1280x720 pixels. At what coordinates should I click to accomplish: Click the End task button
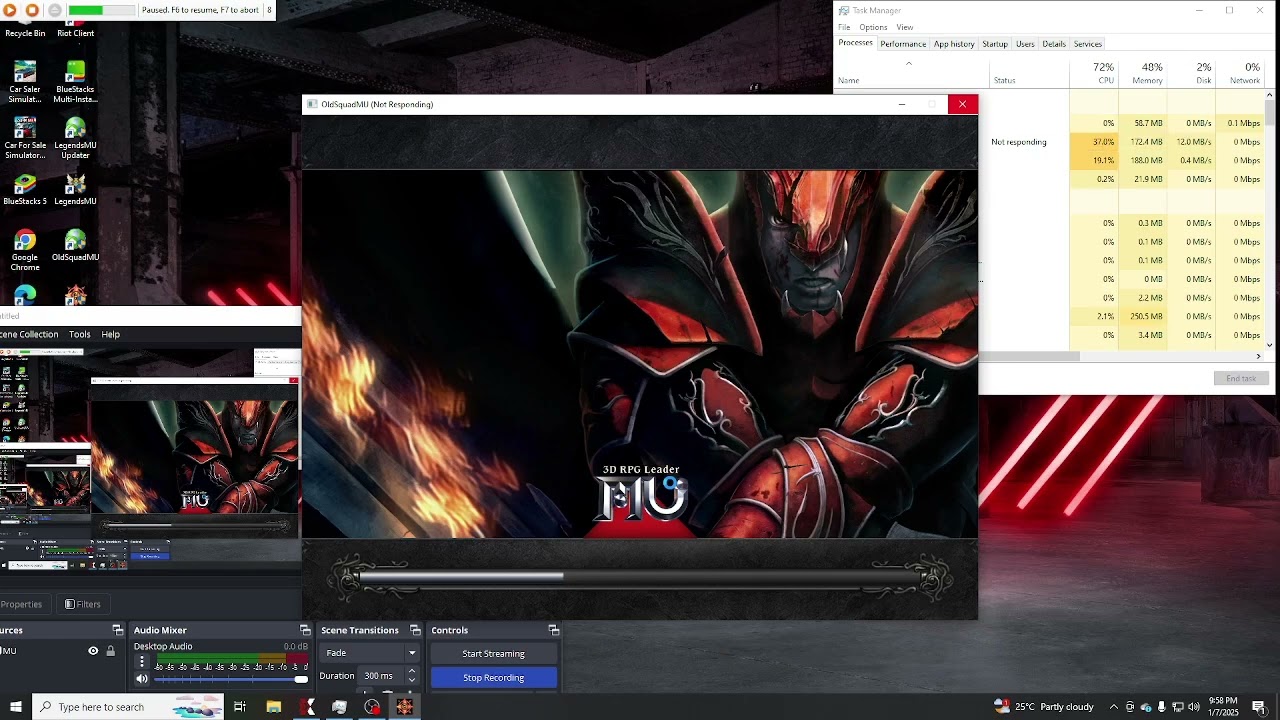pos(1241,378)
